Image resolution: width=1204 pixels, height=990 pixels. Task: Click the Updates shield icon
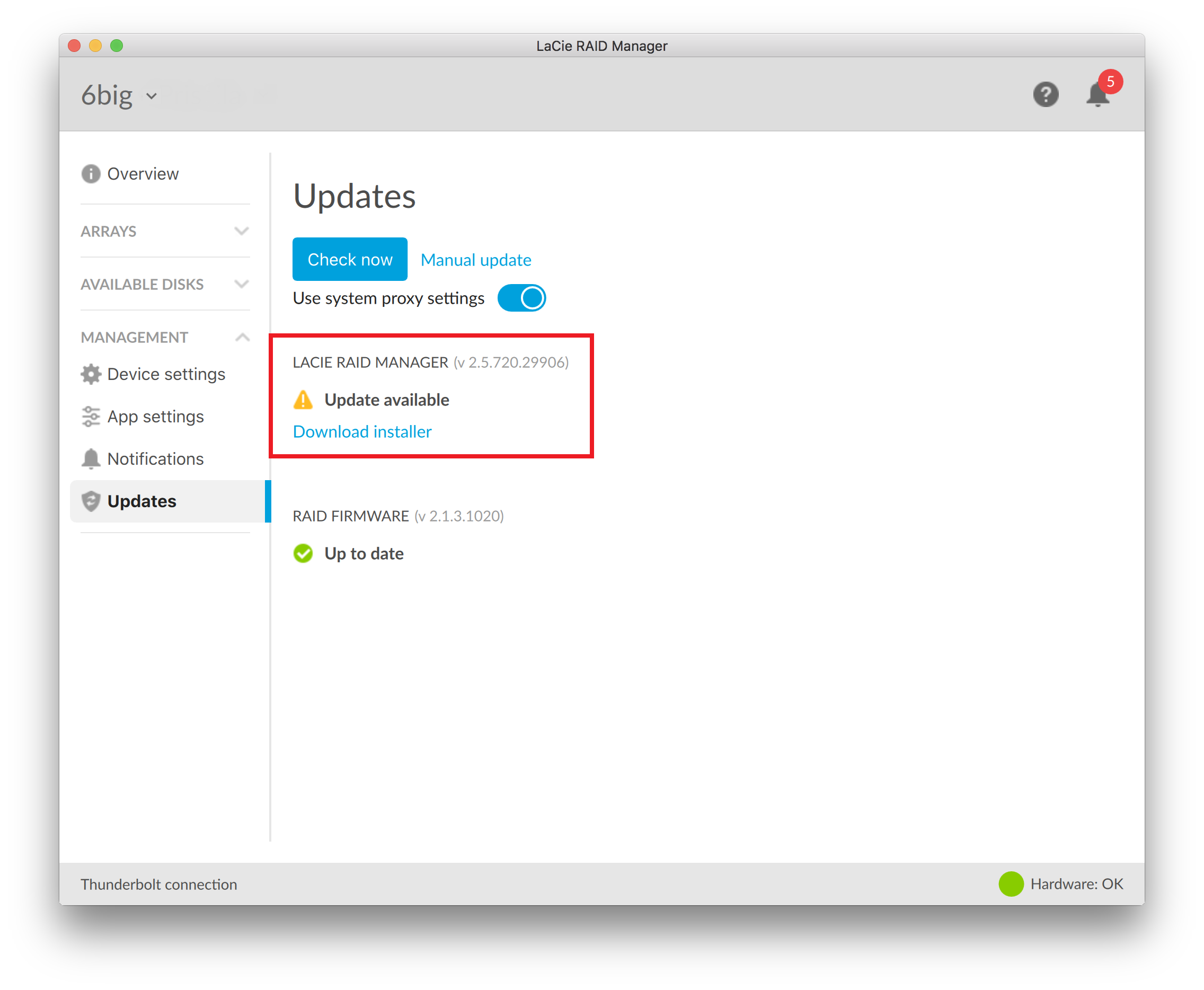91,501
